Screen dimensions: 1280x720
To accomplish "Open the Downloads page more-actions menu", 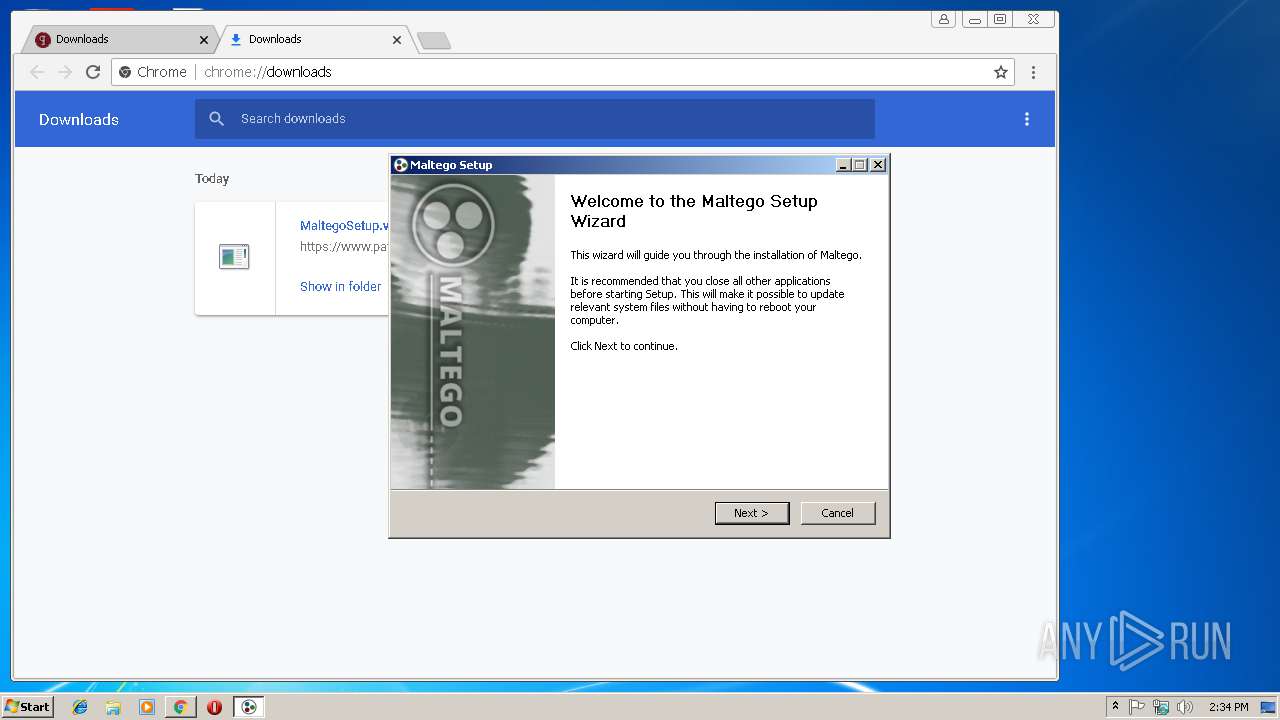I will pyautogui.click(x=1026, y=119).
